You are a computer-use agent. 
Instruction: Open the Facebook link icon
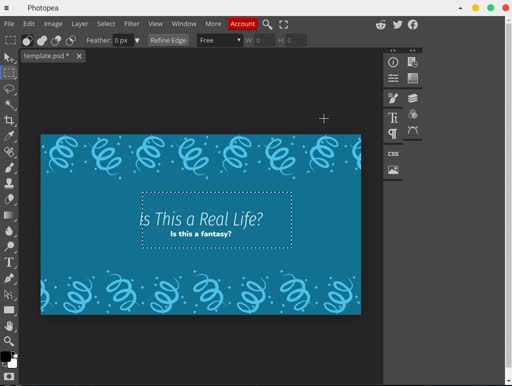(x=413, y=25)
